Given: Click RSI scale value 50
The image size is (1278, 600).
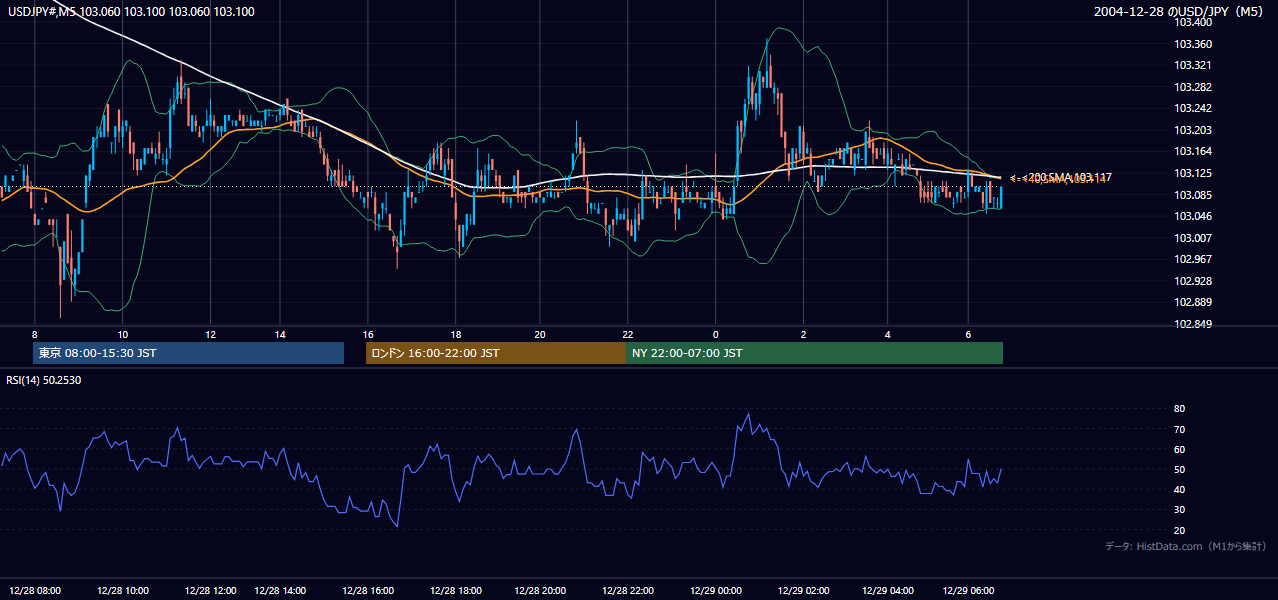Looking at the screenshot, I should coord(1179,469).
